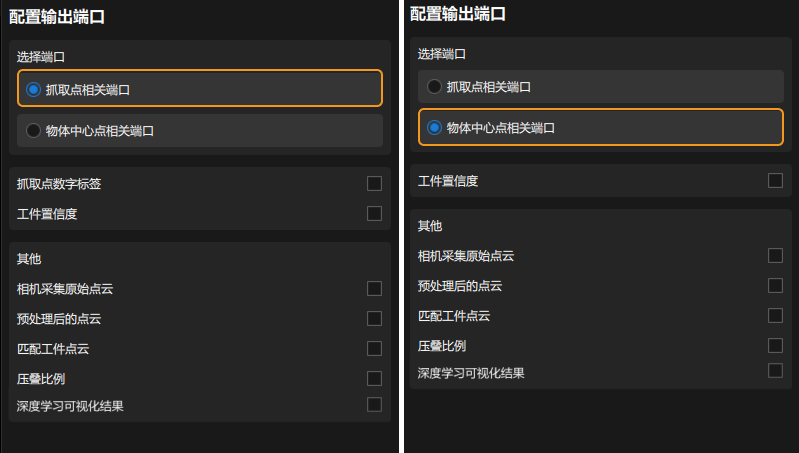
Task: Toggle 匹配工件点云 checkbox in right panel
Action: tap(775, 315)
